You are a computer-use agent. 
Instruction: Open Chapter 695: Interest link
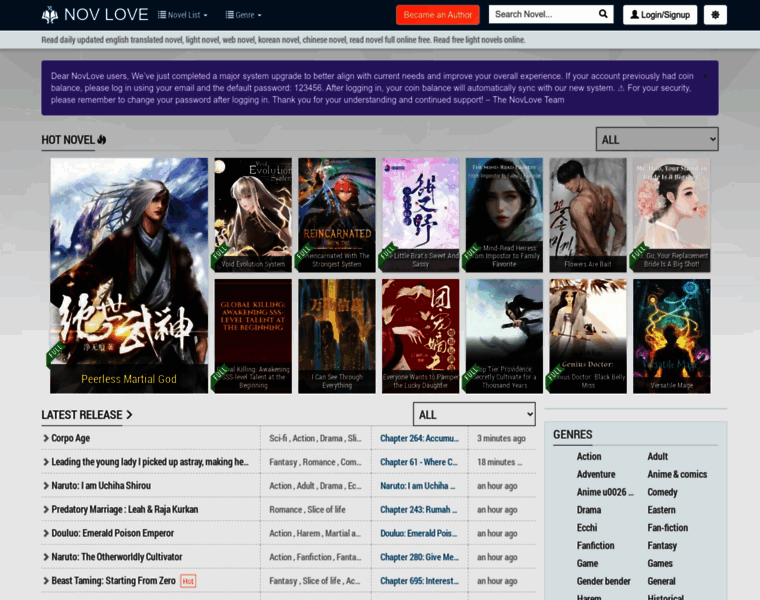pyautogui.click(x=419, y=581)
